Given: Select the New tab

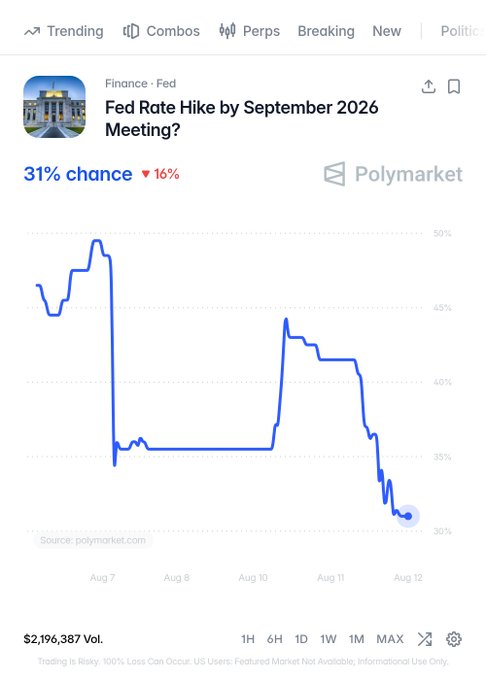Looking at the screenshot, I should (387, 31).
